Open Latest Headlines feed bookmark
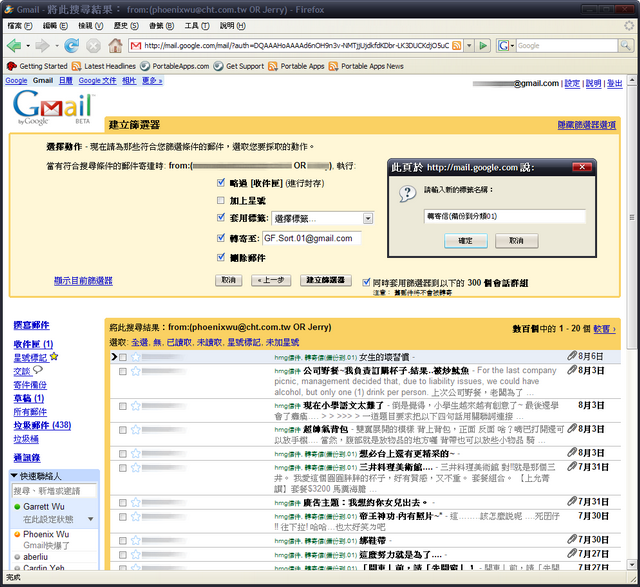This screenshot has width=640, height=587. point(104,66)
